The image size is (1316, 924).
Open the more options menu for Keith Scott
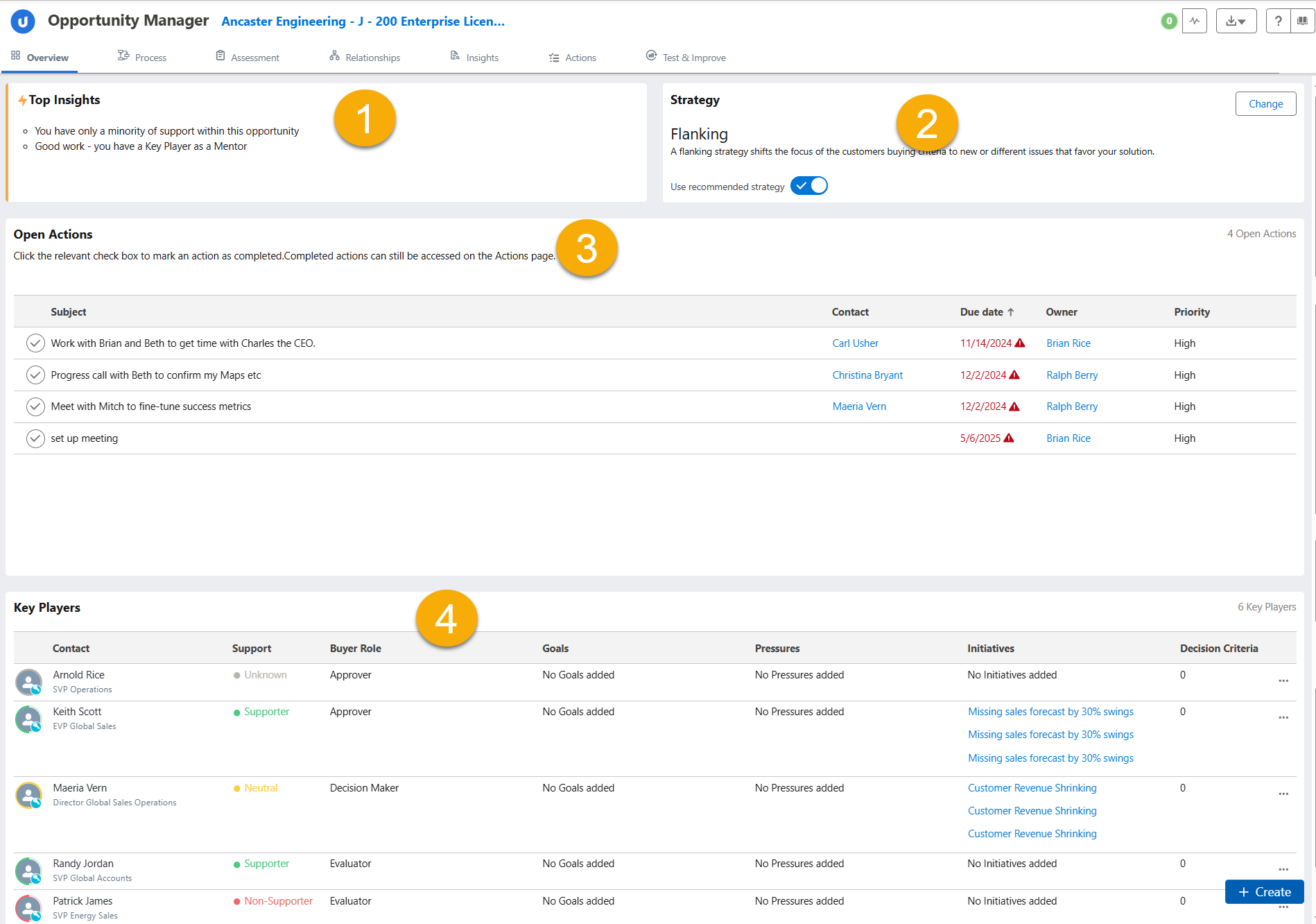coord(1283,718)
